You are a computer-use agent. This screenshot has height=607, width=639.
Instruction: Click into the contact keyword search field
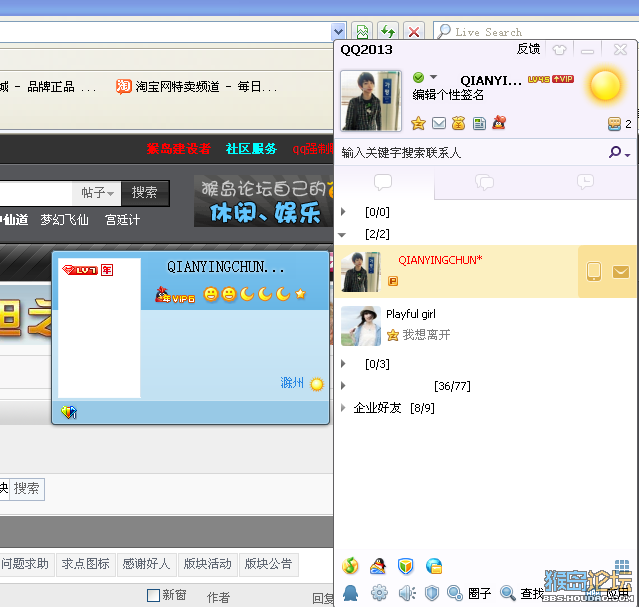point(469,152)
